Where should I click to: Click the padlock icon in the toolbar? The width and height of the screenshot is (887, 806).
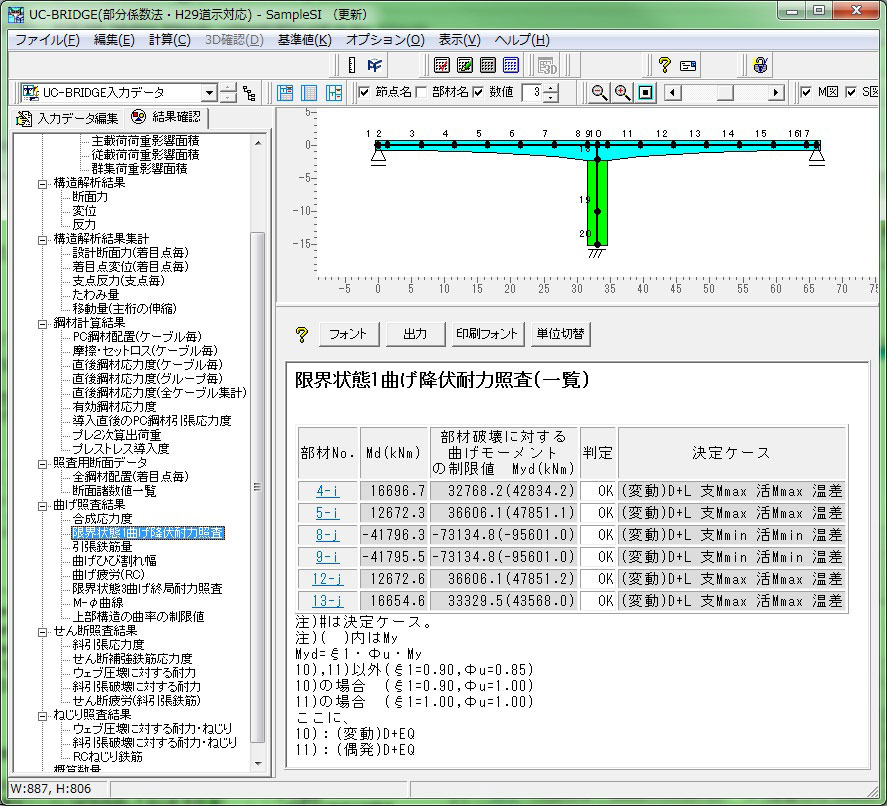click(761, 65)
